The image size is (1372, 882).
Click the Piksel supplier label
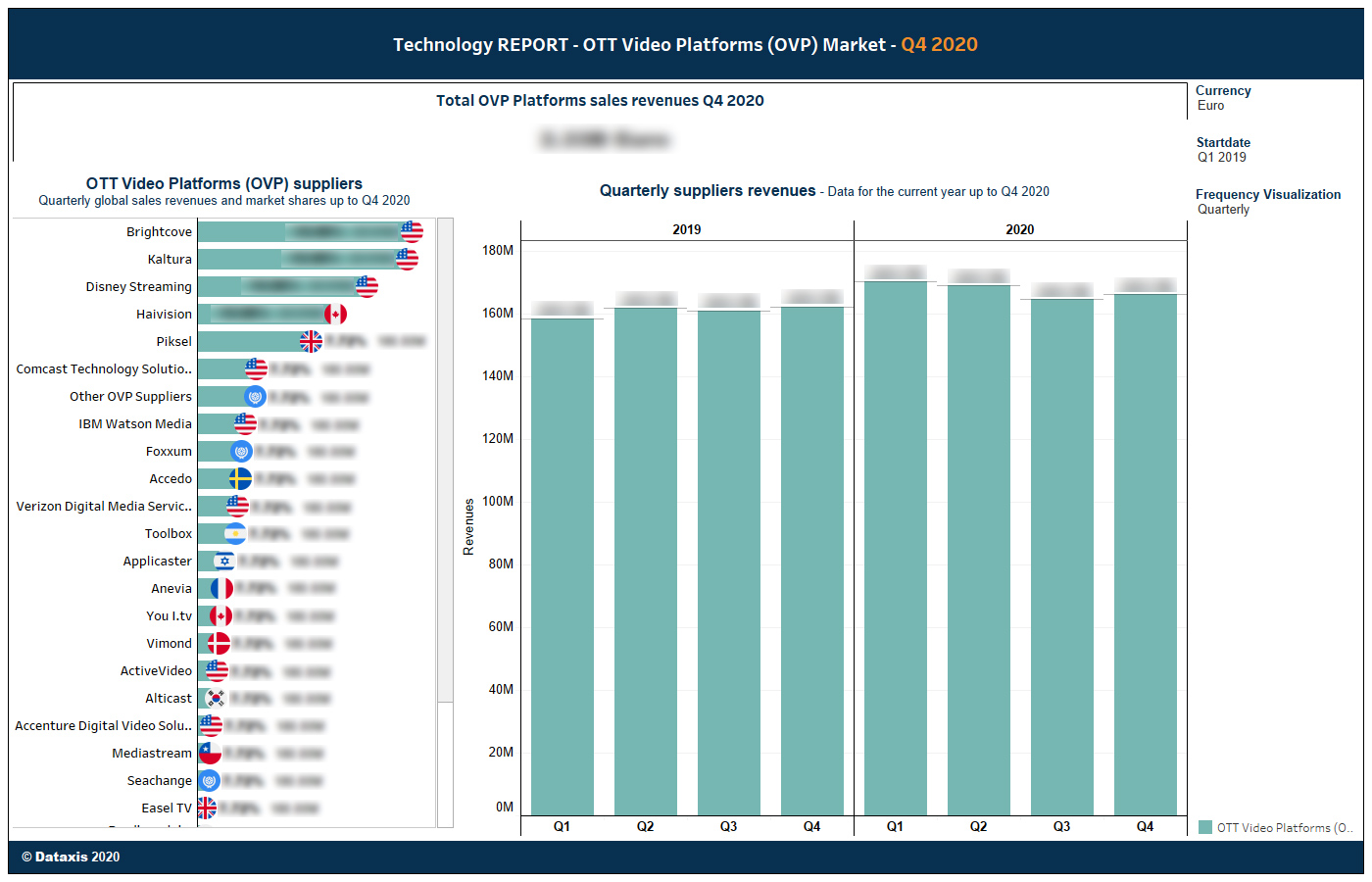tap(174, 342)
